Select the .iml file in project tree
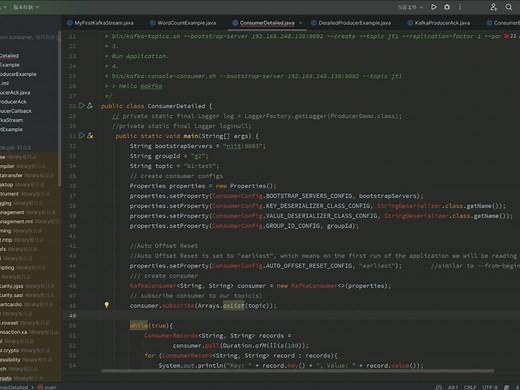The image size is (520, 390). [x=4, y=83]
